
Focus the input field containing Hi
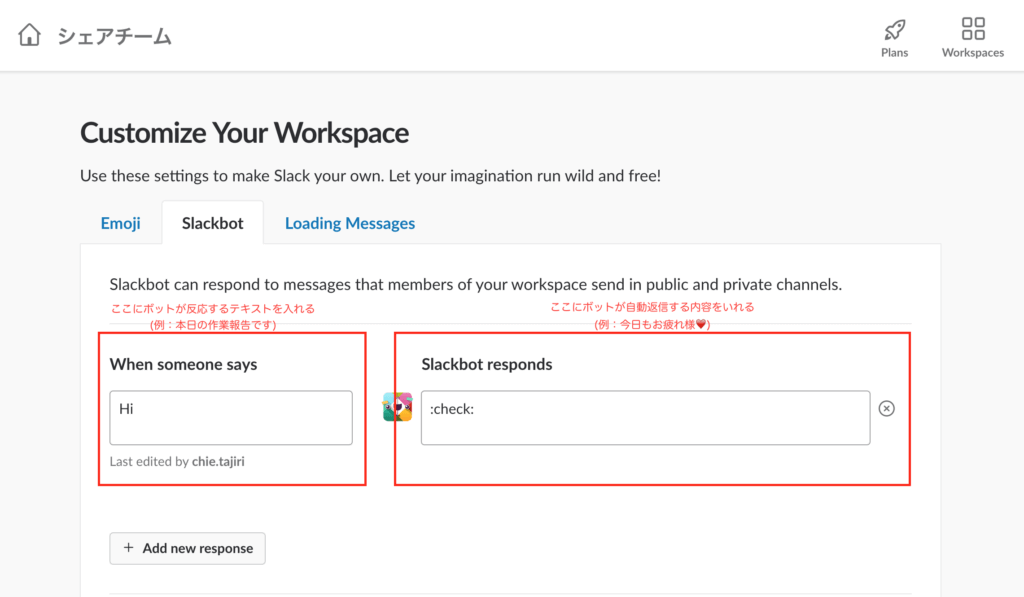point(231,417)
